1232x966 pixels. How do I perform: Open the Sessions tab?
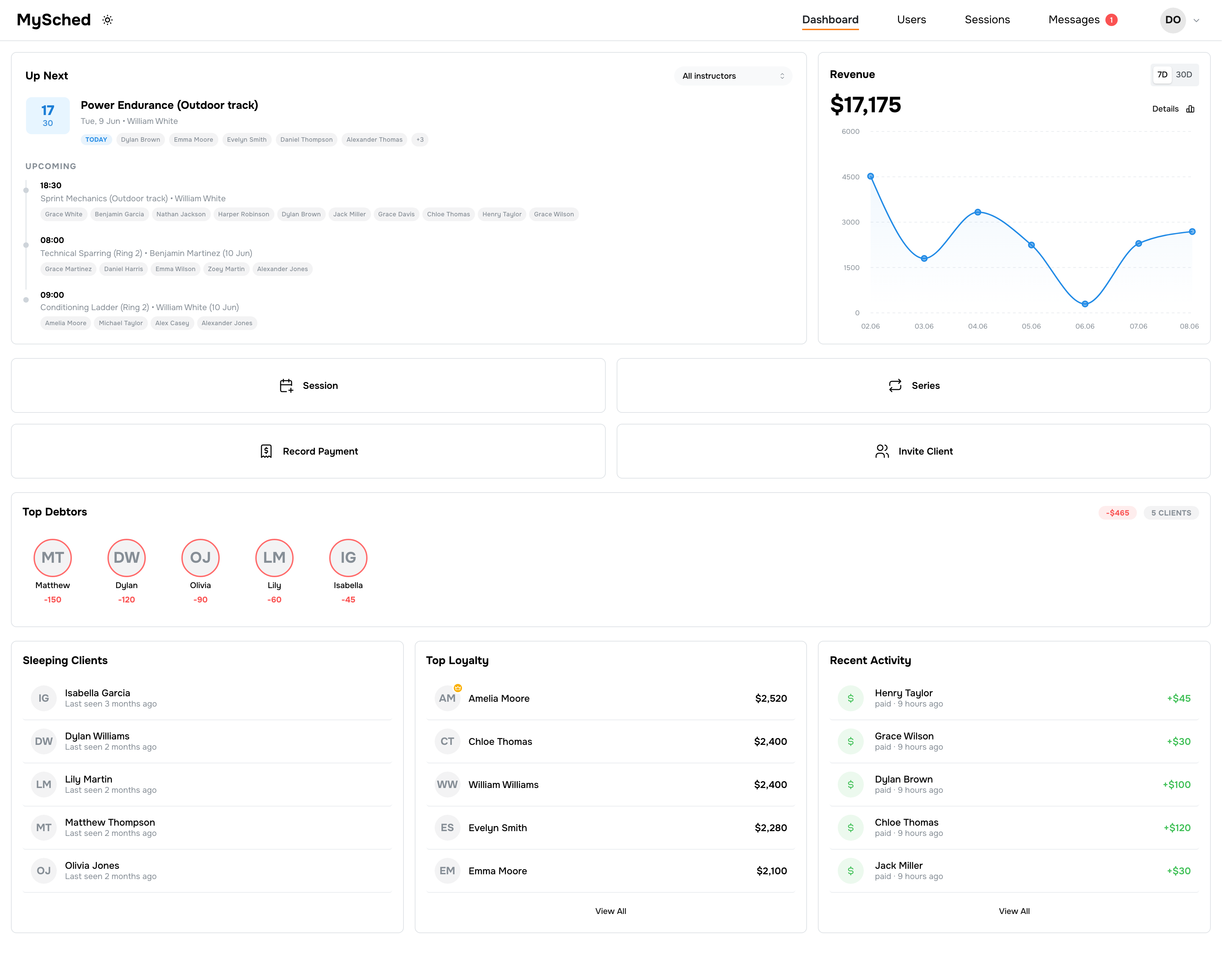(995, 20)
